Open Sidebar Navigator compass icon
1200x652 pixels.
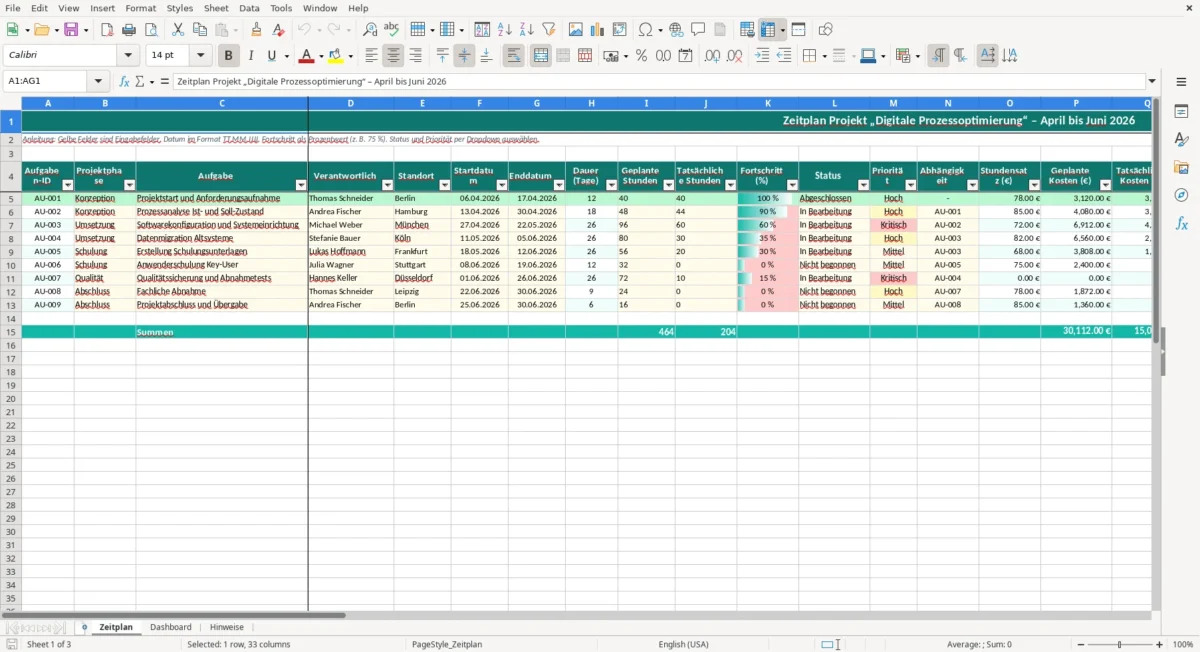pos(1181,195)
